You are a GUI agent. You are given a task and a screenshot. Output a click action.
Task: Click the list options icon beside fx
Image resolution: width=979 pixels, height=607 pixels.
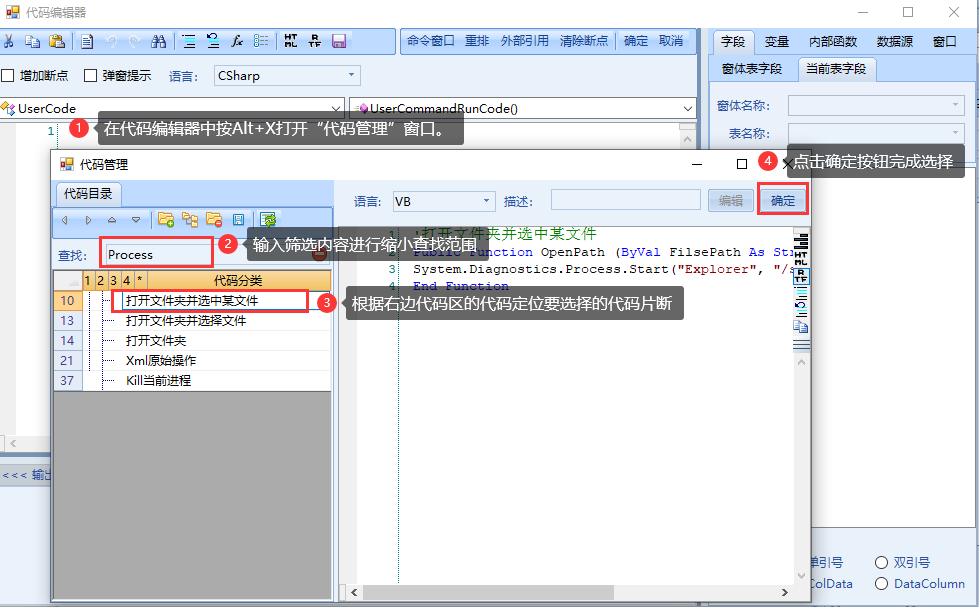pyautogui.click(x=261, y=41)
